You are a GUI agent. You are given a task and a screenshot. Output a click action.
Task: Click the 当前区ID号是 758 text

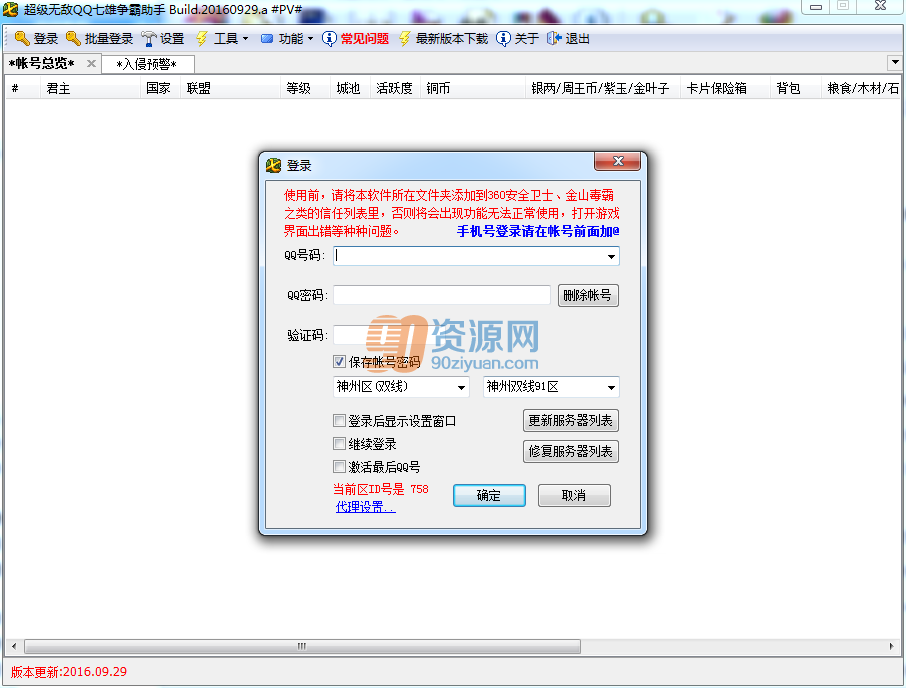click(x=381, y=489)
